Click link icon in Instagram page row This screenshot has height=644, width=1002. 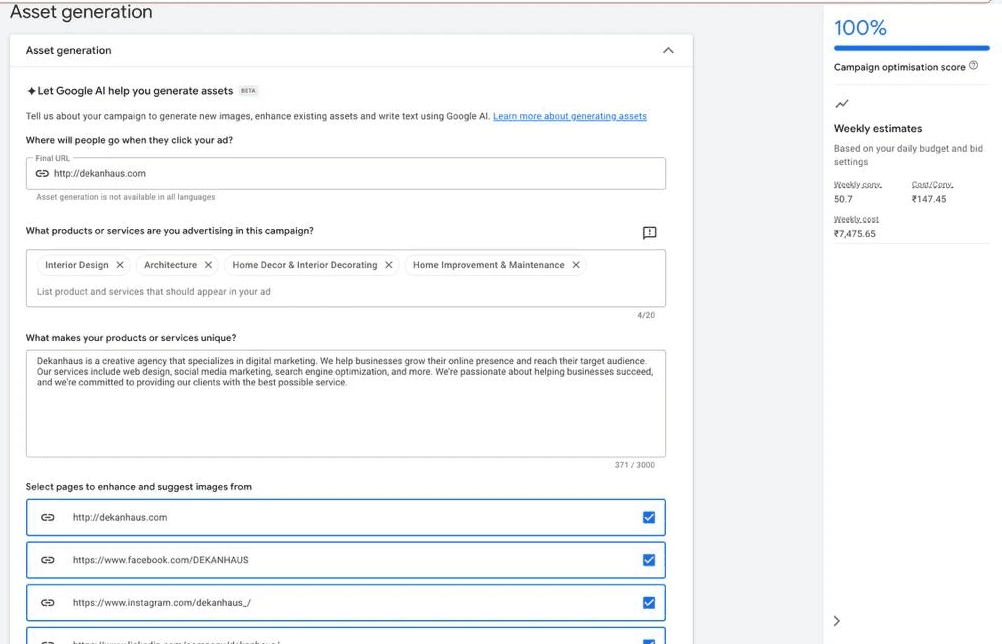click(x=48, y=602)
